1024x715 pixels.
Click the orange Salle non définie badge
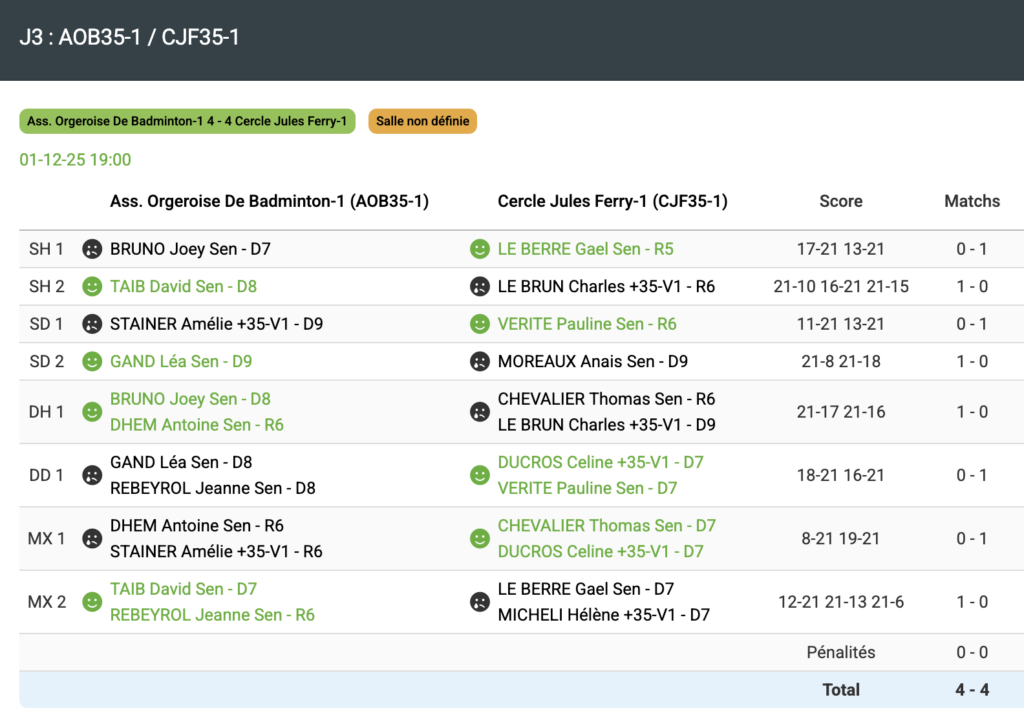(422, 121)
